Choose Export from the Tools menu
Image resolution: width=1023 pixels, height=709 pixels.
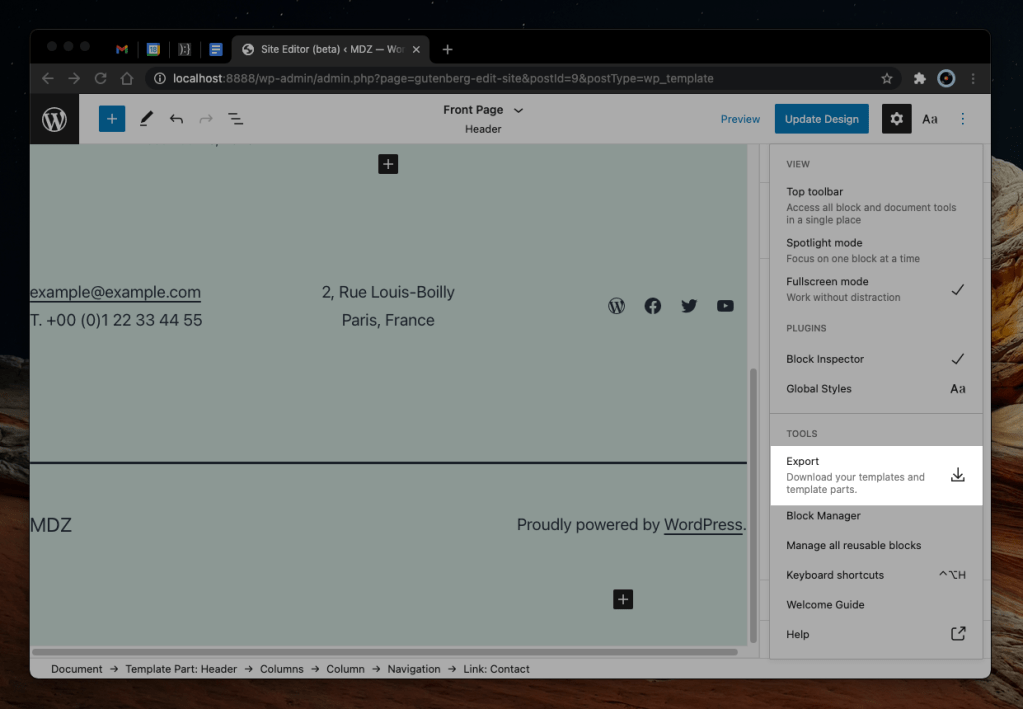(875, 475)
